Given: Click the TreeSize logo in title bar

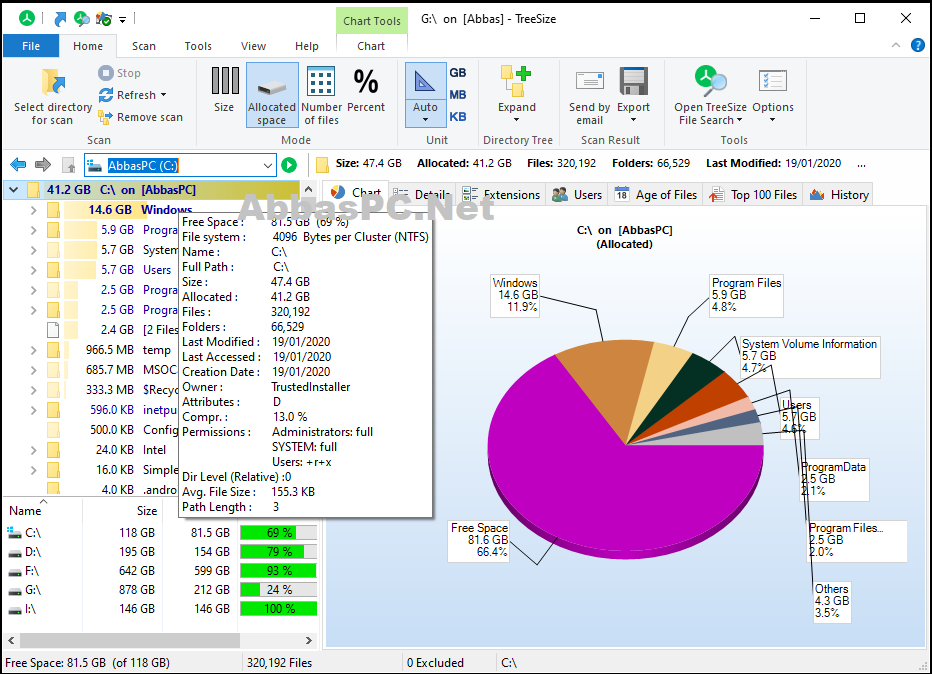Looking at the screenshot, I should click(x=27, y=18).
